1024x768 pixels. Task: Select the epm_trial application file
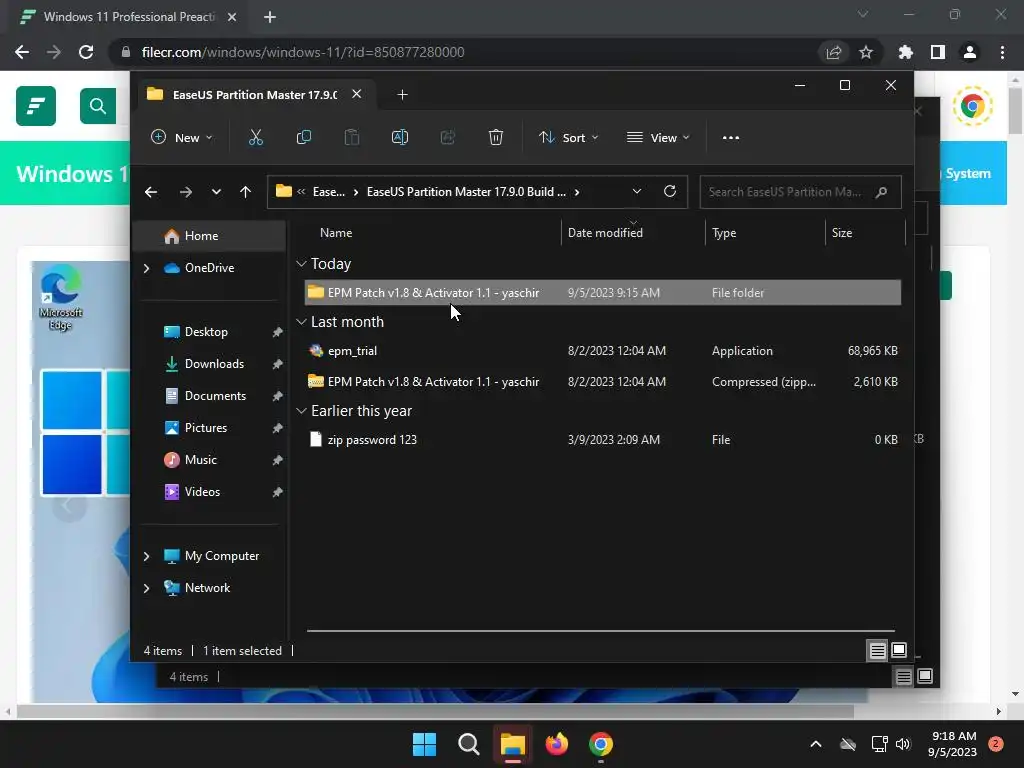(x=603, y=351)
